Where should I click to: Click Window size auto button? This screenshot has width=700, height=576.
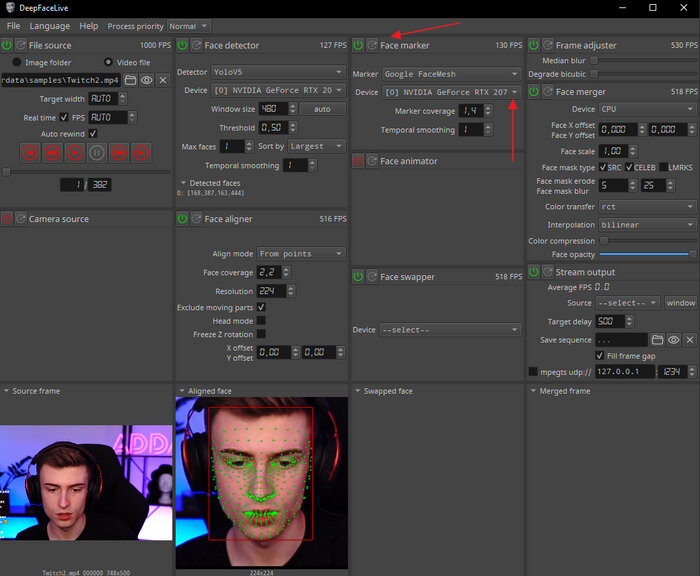(322, 109)
